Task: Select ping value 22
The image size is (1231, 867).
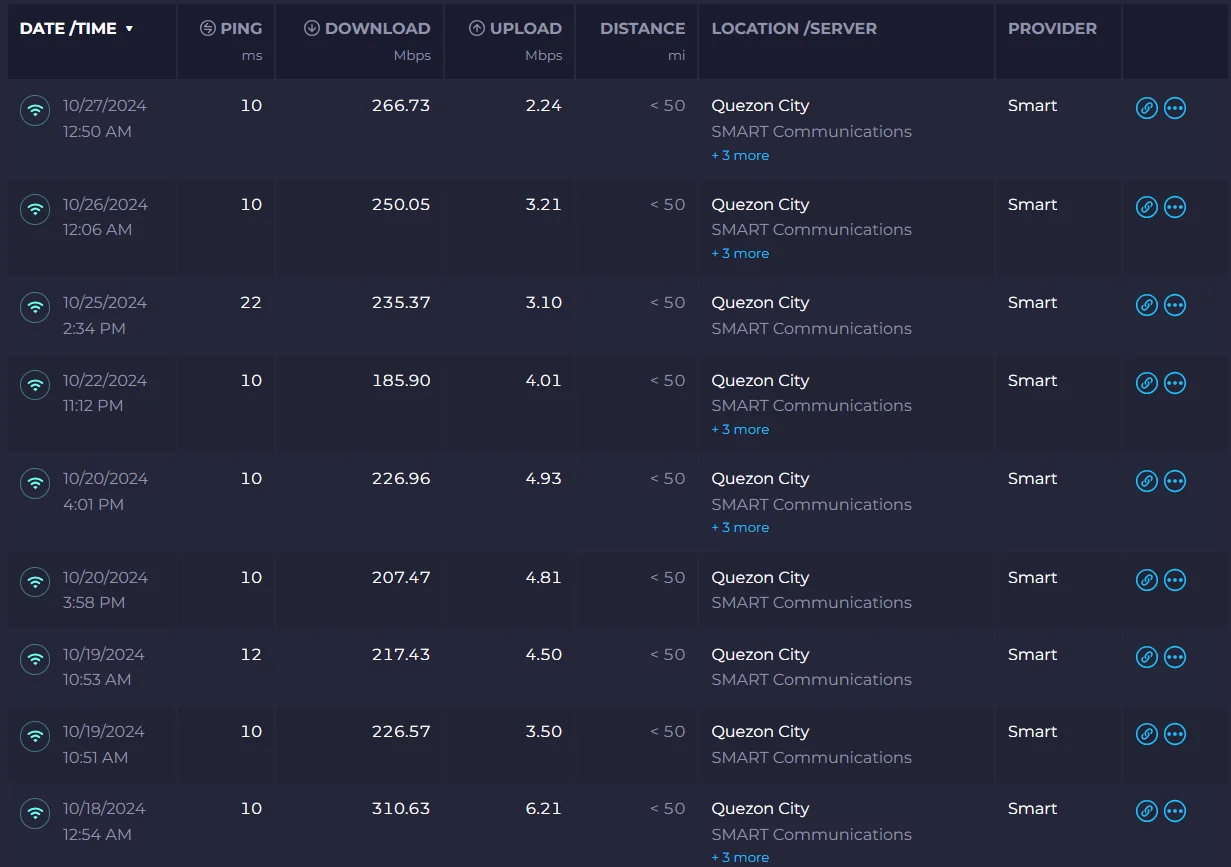Action: click(x=251, y=303)
